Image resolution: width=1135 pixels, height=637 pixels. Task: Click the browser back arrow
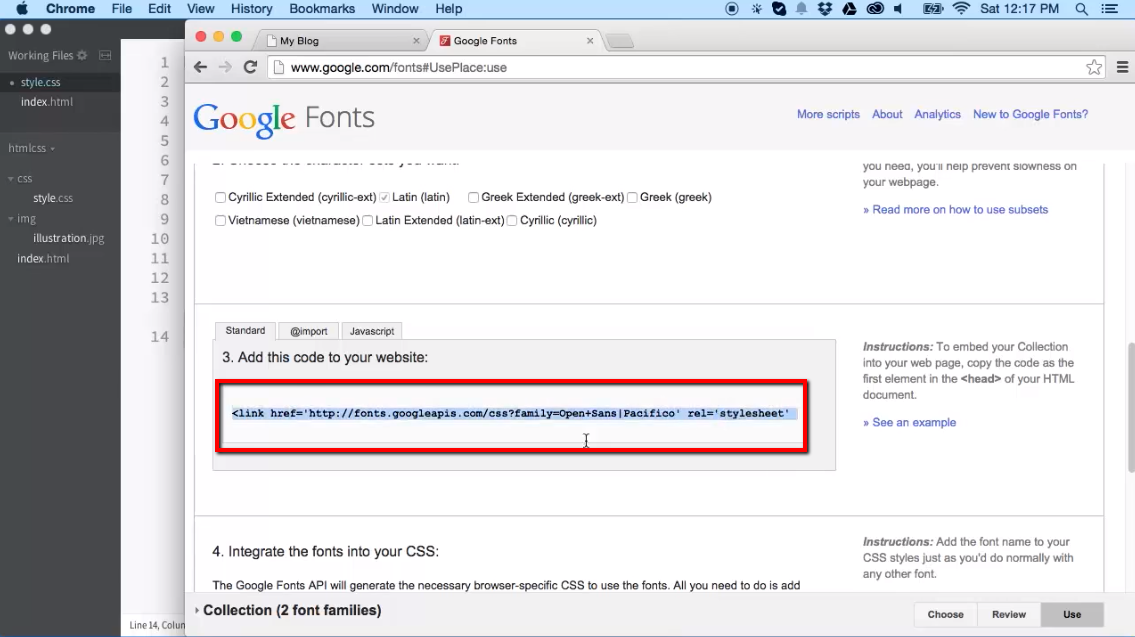[x=200, y=67]
